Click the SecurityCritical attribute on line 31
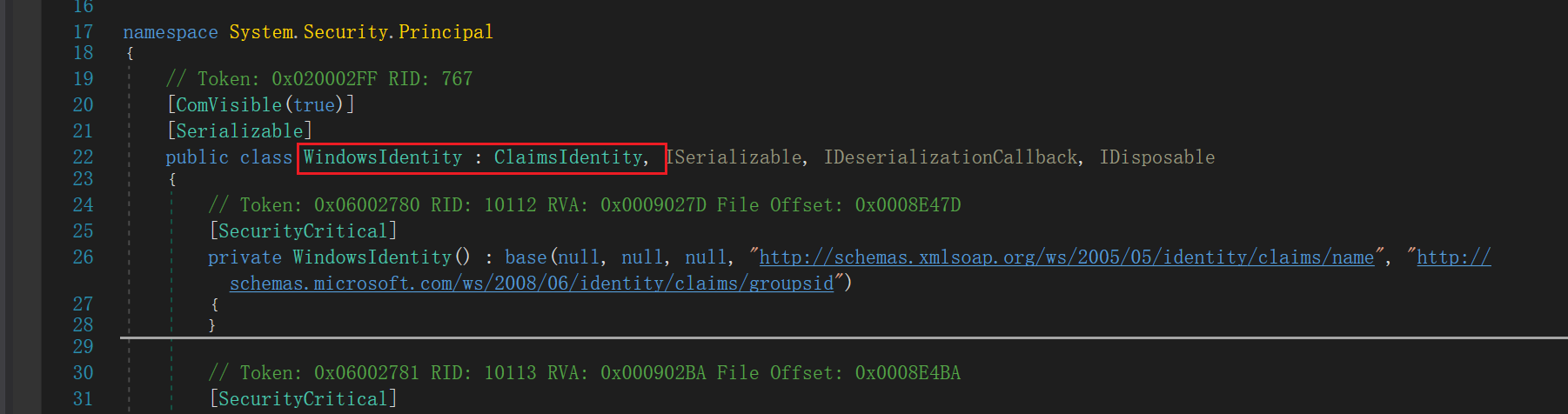This screenshot has width=1568, height=414. [303, 399]
